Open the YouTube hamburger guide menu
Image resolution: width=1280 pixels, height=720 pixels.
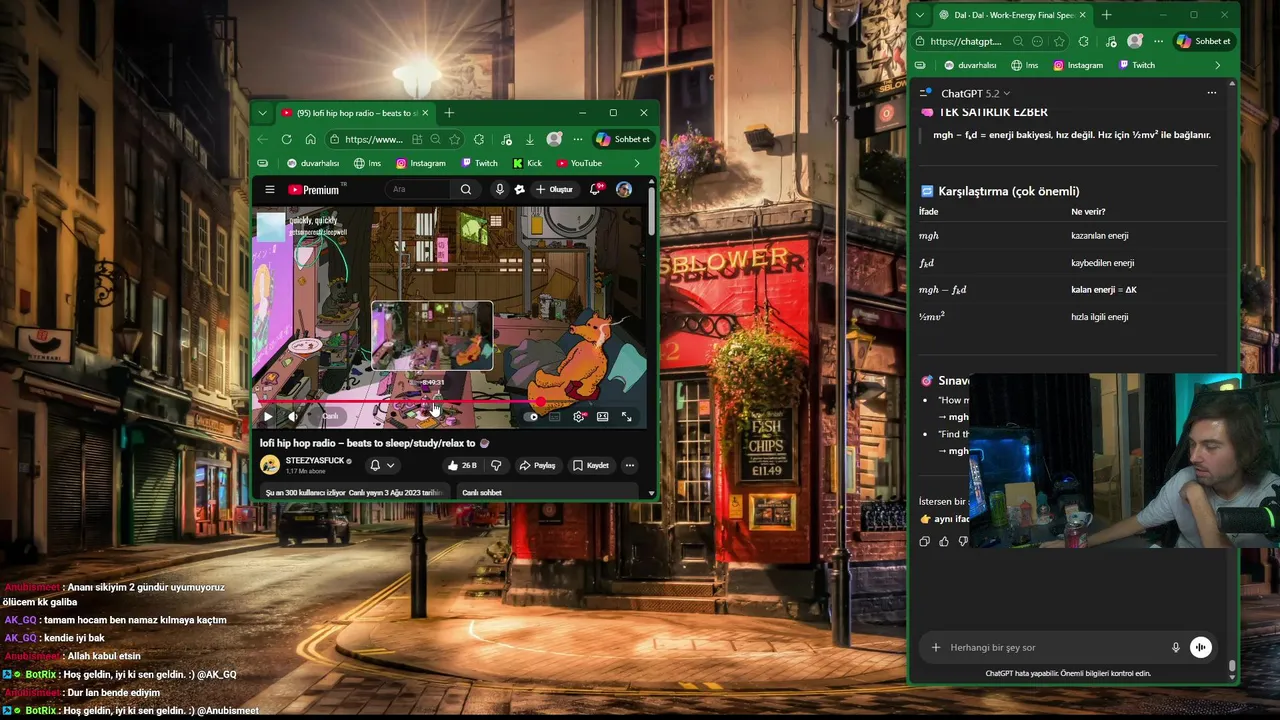[269, 189]
